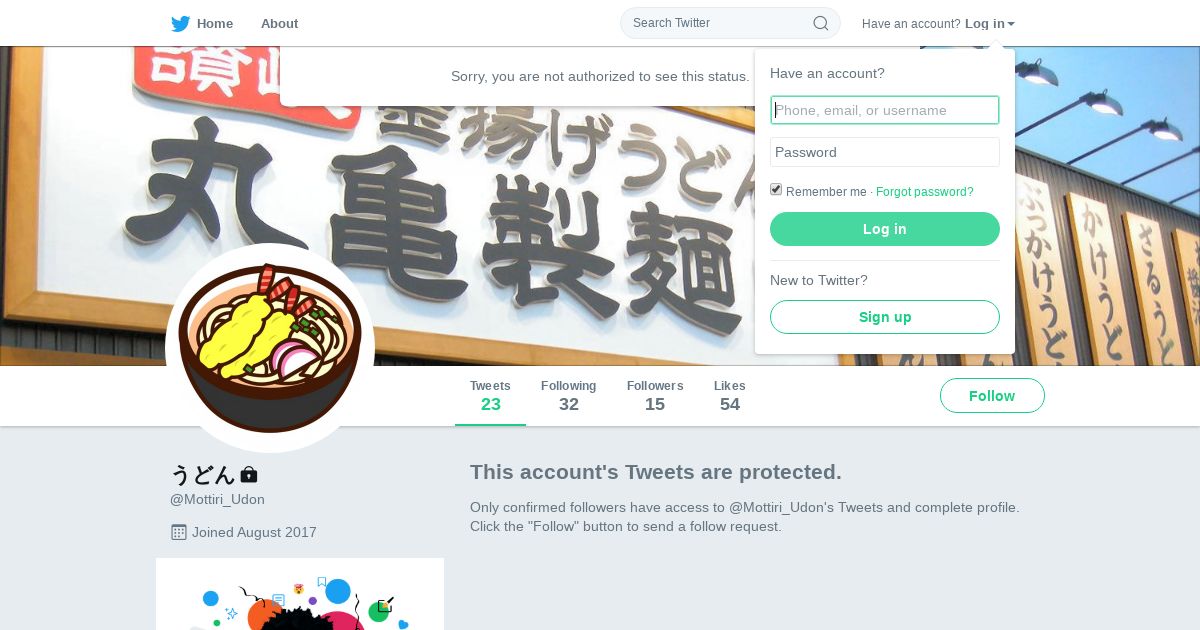This screenshot has width=1200, height=630.
Task: Uncheck the Remember me checkbox
Action: click(x=776, y=190)
